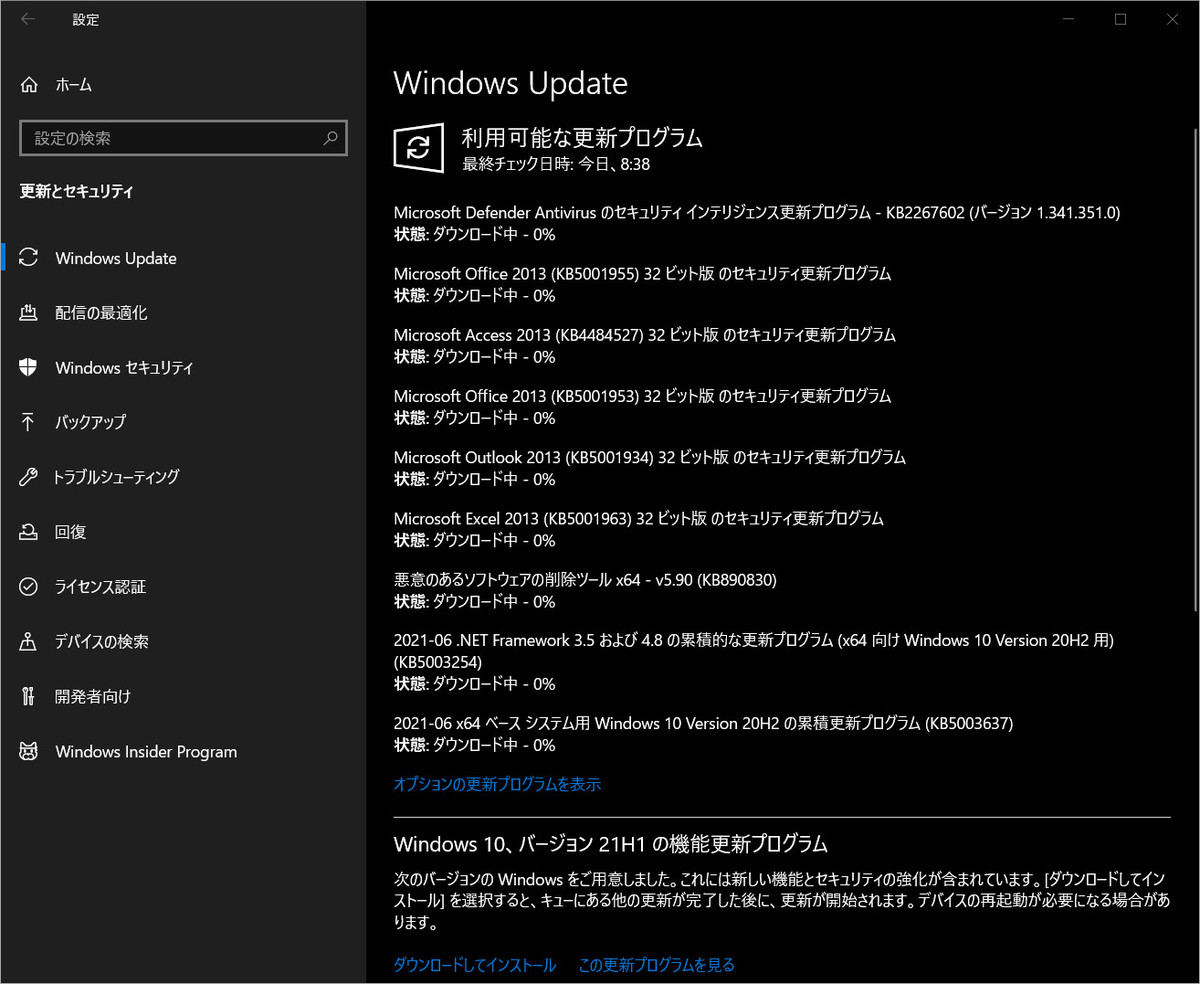Open 配信の最適化 settings
This screenshot has height=984, width=1200.
[x=183, y=313]
